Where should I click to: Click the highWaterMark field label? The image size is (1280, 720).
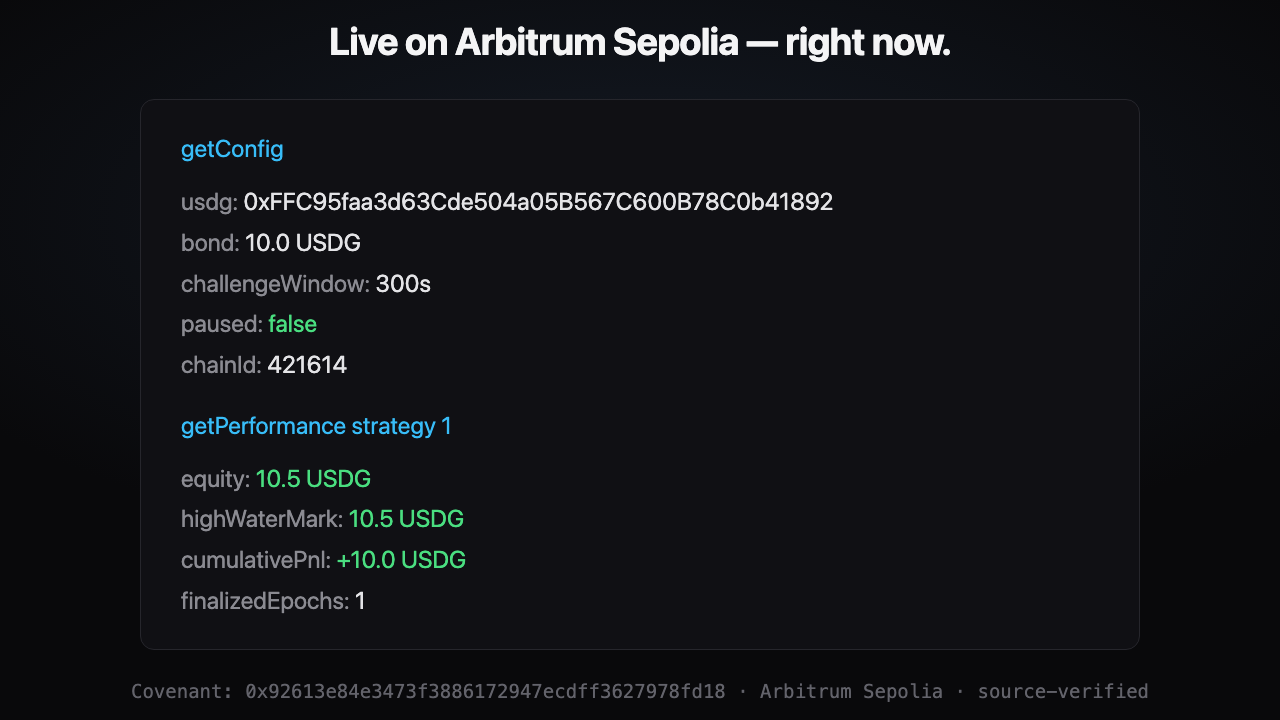262,519
